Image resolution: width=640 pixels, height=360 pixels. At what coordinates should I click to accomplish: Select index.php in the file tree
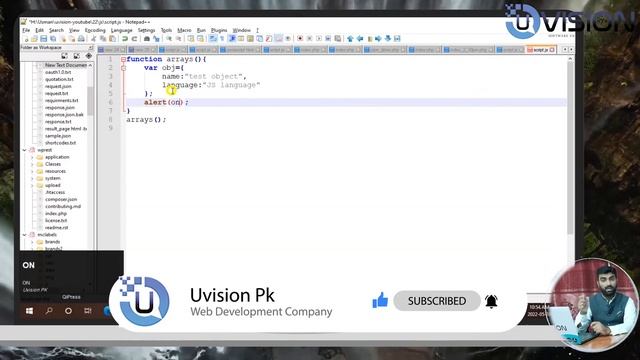click(56, 213)
